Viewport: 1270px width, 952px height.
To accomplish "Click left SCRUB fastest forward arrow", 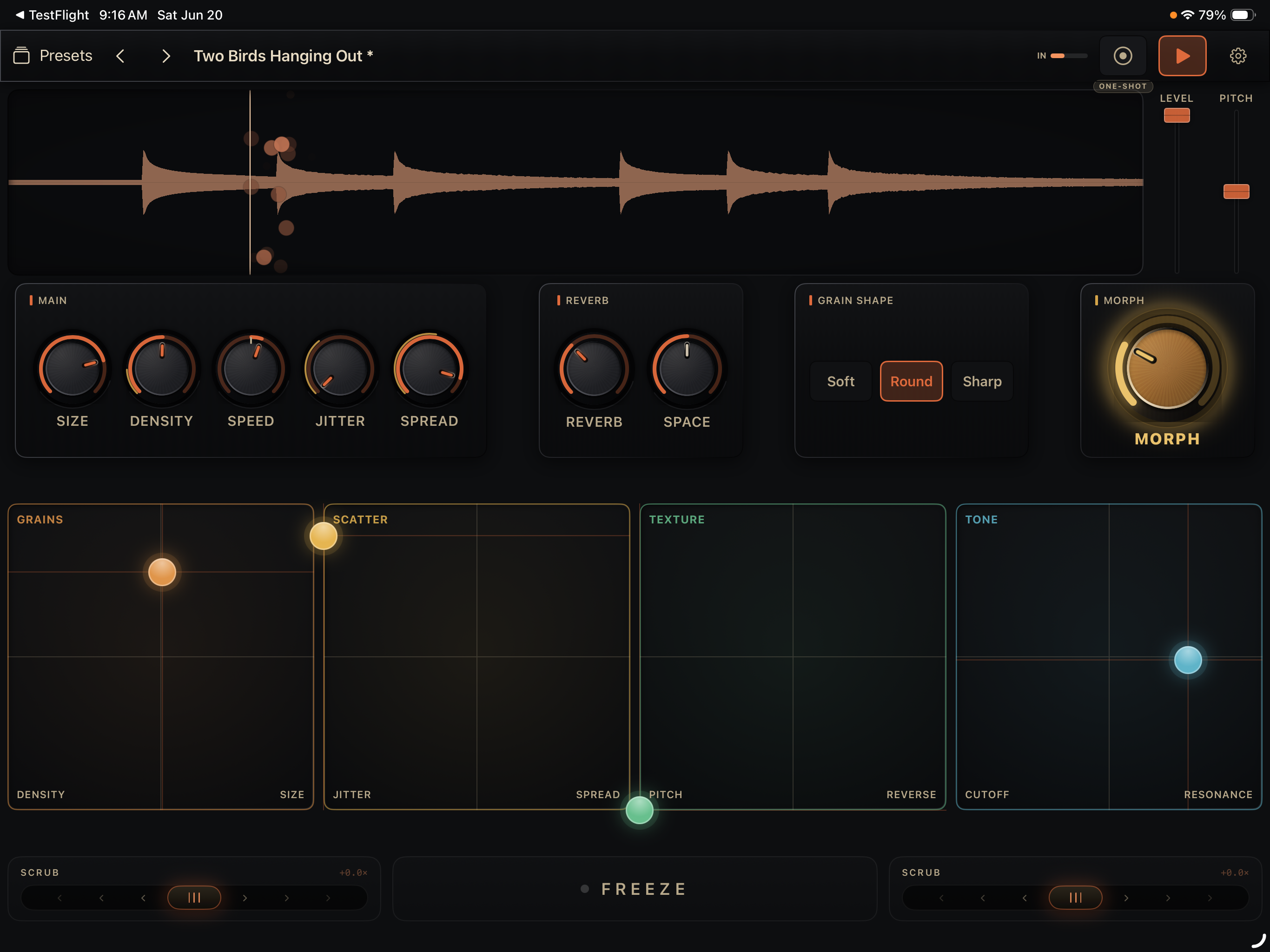I will 328,898.
